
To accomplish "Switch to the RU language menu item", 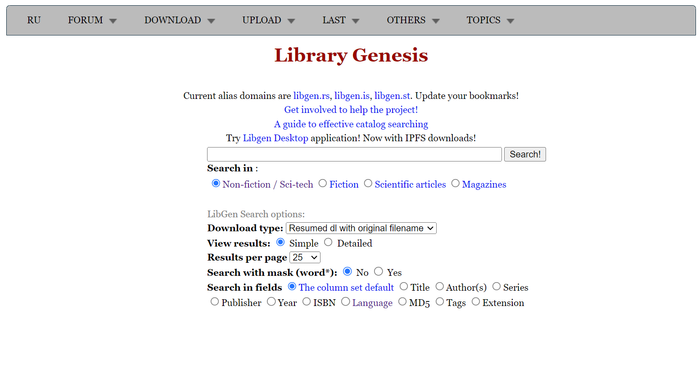I will click(x=33, y=20).
